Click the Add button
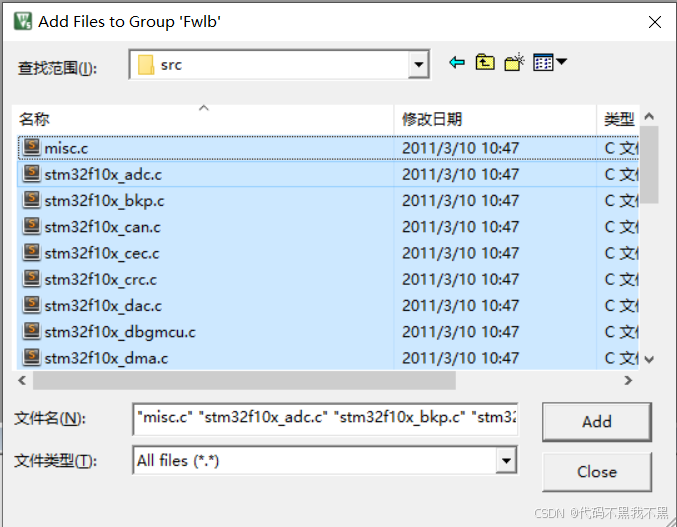The image size is (677, 527). point(596,422)
